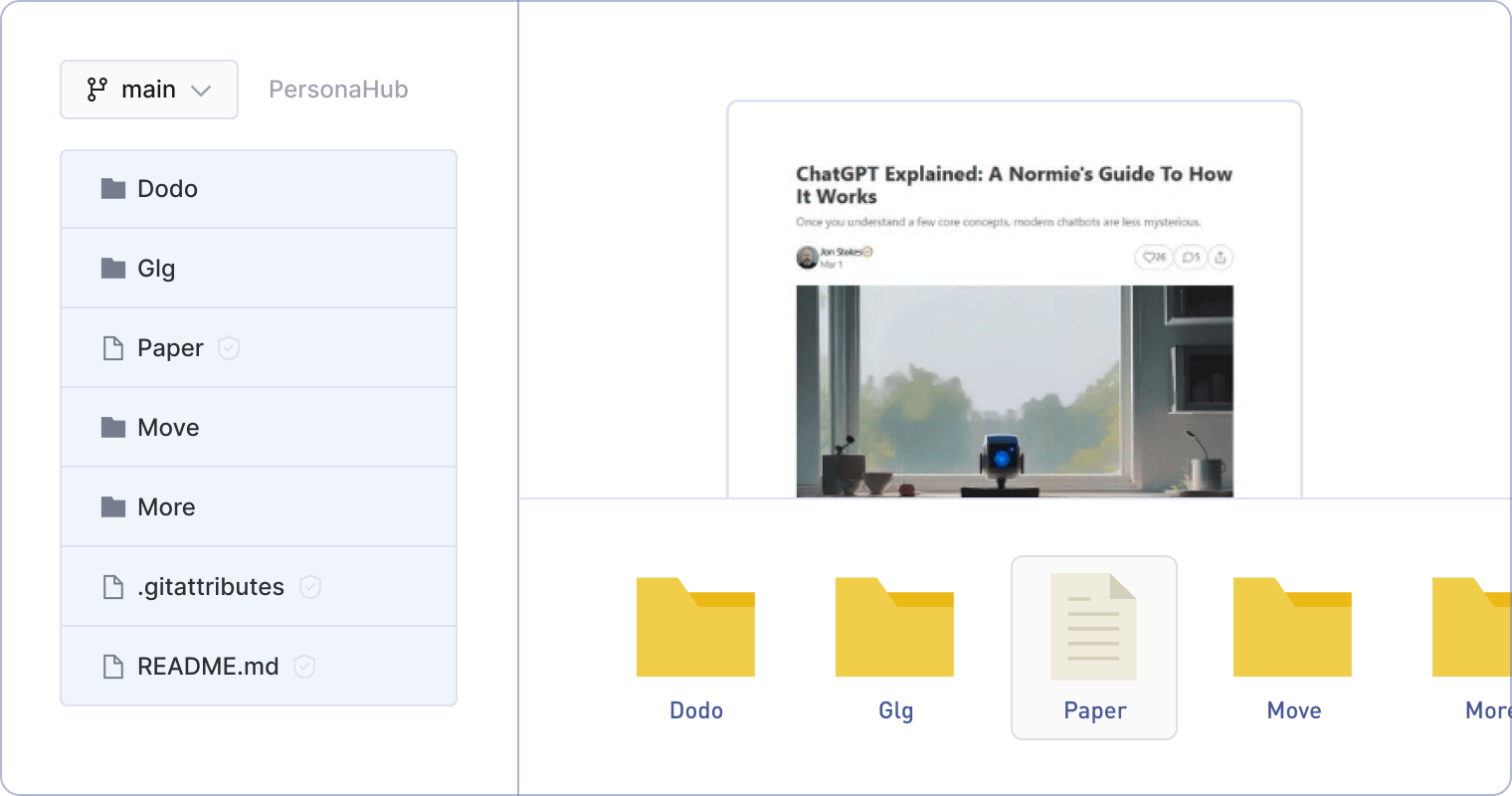Viewport: 1512px width, 796px height.
Task: Open README.md in the file list
Action: pyautogui.click(x=208, y=667)
